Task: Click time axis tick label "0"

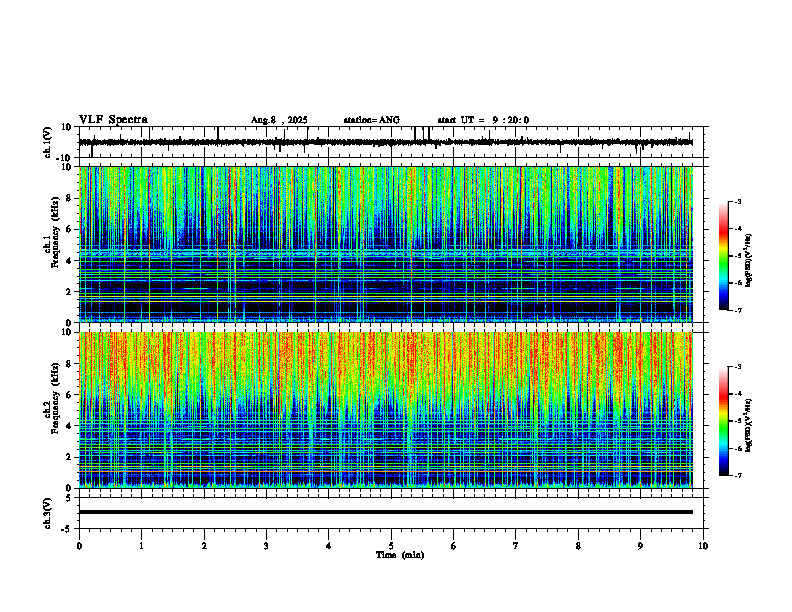Action: pos(79,546)
